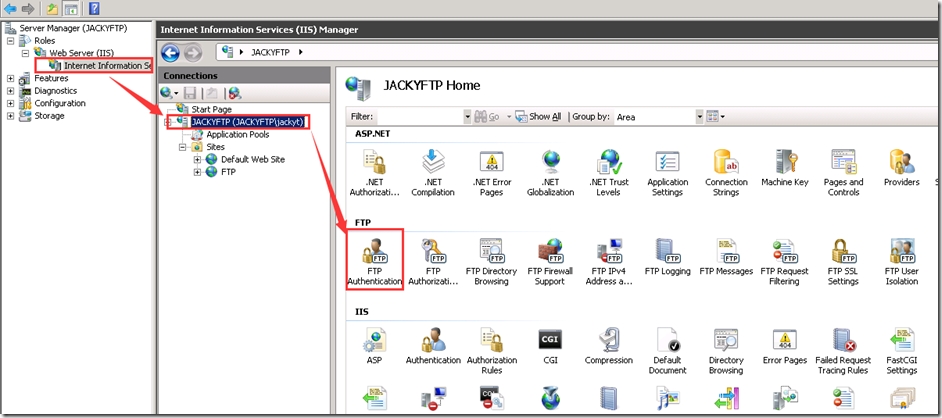The image size is (942, 418).
Task: Open Default Document feature
Action: [667, 351]
